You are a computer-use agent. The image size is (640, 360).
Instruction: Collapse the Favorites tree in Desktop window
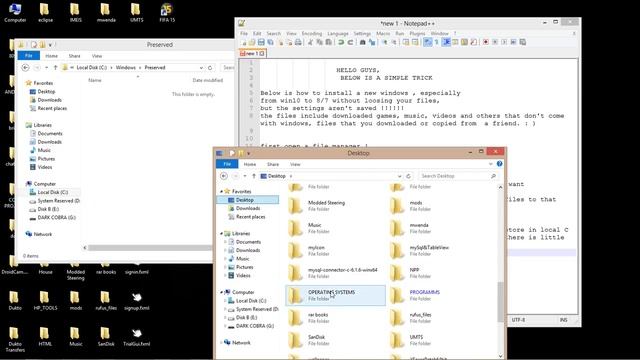pos(222,191)
